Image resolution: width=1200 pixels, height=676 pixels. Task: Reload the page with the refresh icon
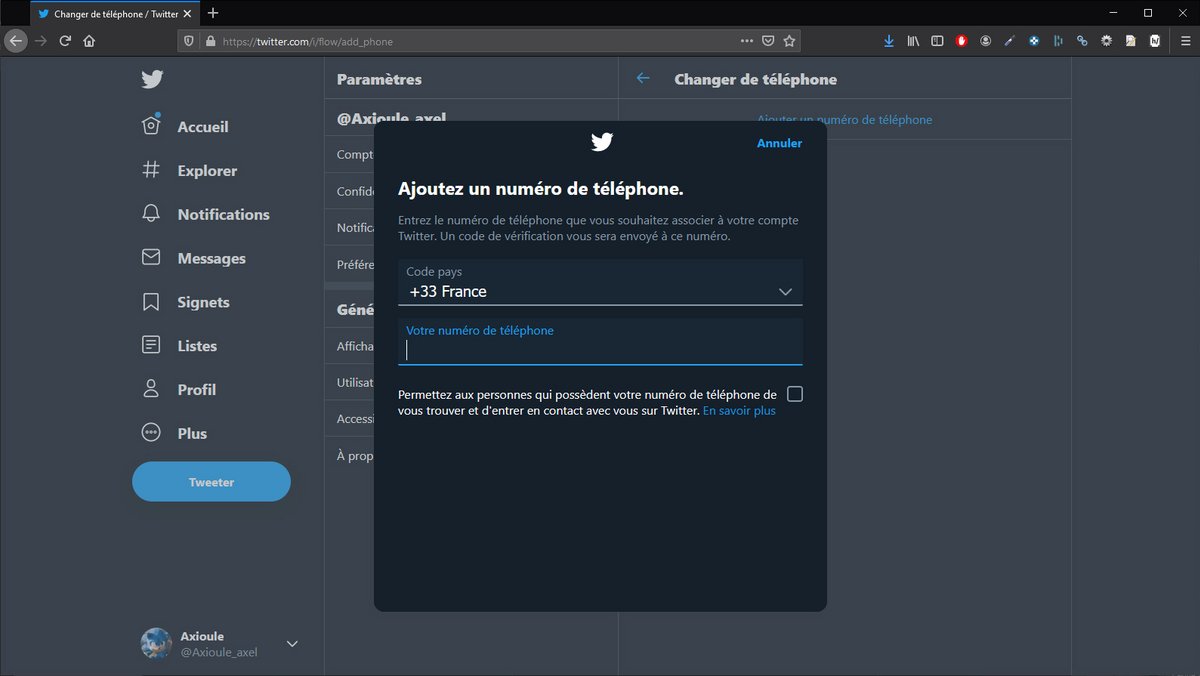tap(65, 41)
